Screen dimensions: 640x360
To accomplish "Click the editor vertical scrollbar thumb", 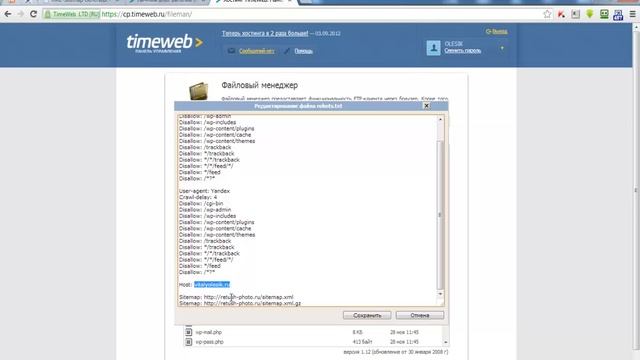I will click(x=440, y=215).
